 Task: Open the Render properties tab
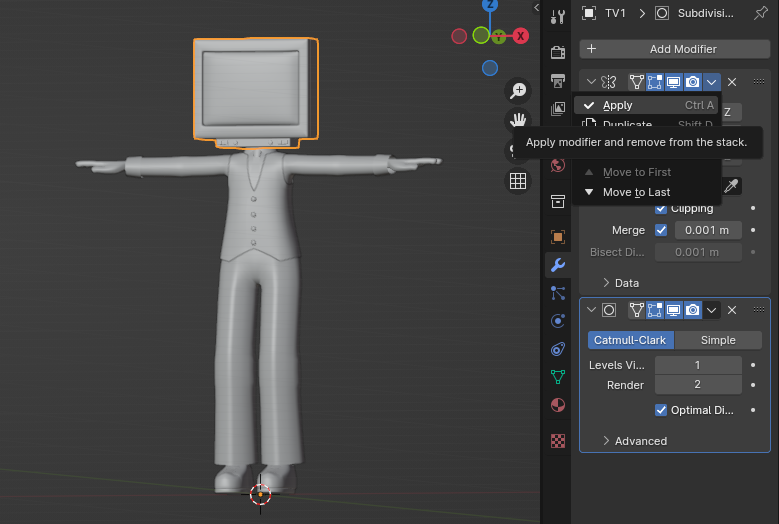click(557, 52)
